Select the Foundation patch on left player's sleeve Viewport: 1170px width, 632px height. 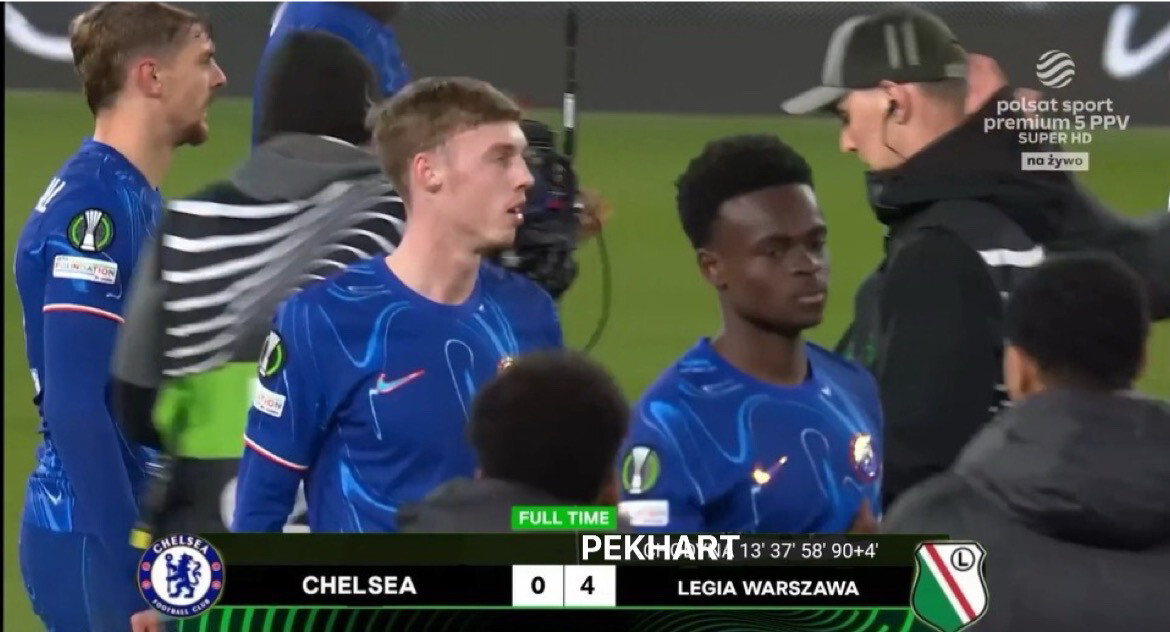(85, 269)
